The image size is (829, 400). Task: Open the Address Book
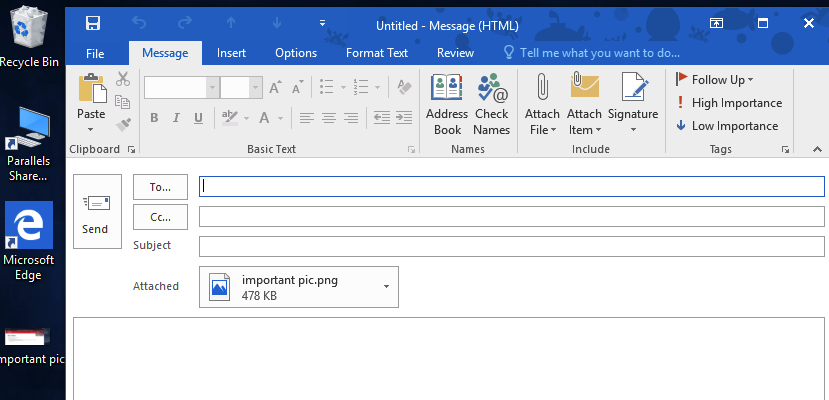click(447, 104)
